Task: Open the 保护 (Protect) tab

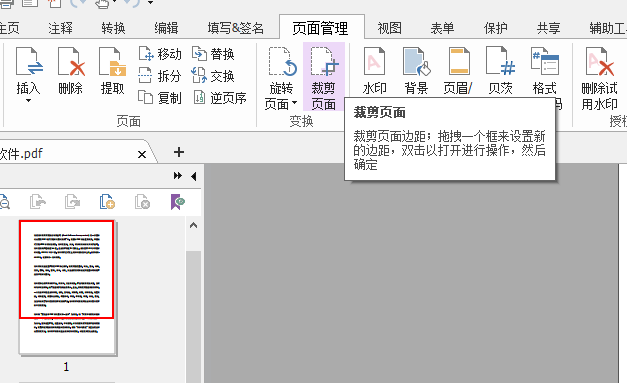Action: click(x=495, y=28)
